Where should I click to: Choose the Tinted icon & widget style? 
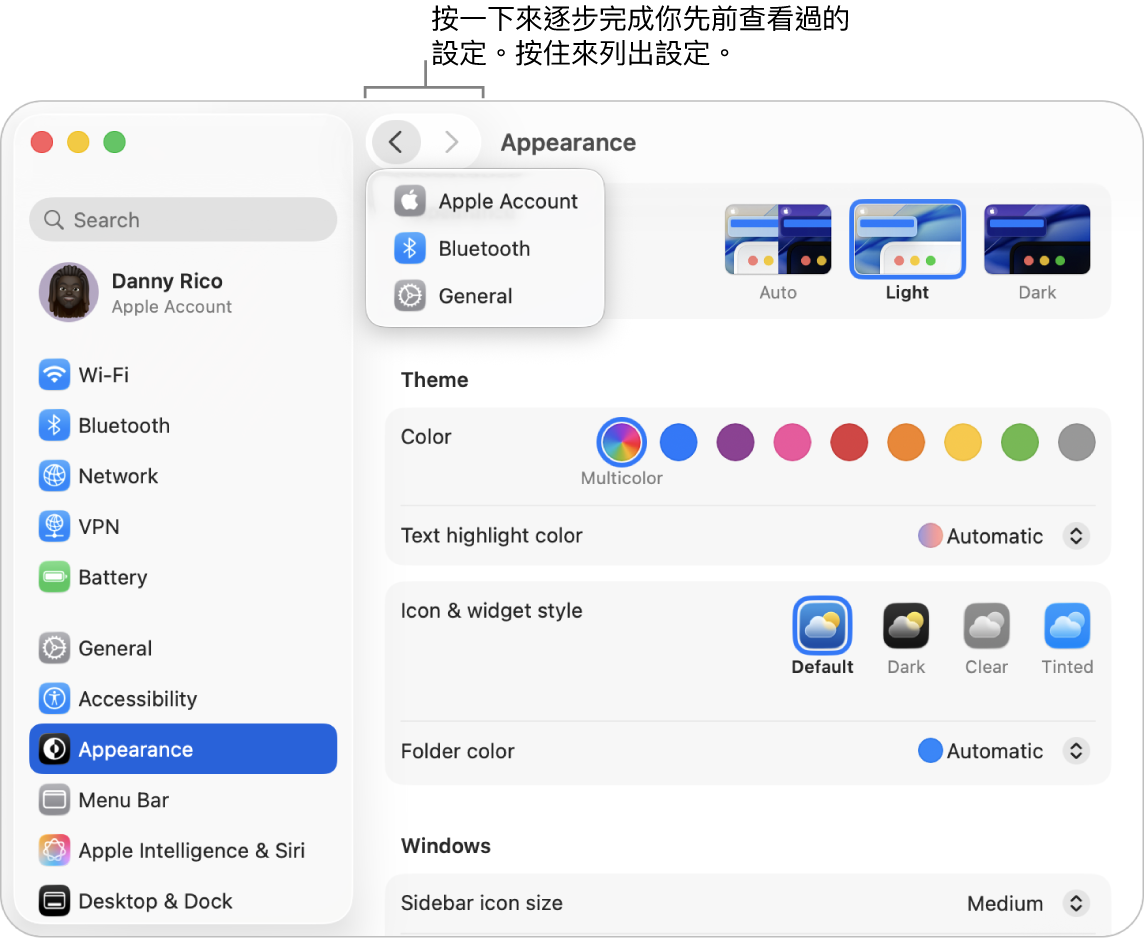click(x=1067, y=627)
